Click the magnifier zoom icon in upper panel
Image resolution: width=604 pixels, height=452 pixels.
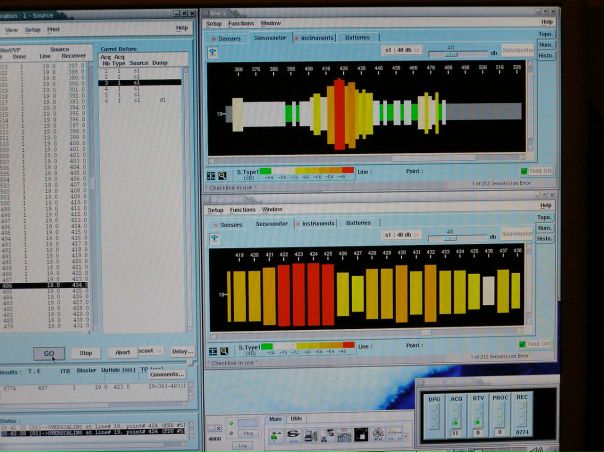pos(224,174)
